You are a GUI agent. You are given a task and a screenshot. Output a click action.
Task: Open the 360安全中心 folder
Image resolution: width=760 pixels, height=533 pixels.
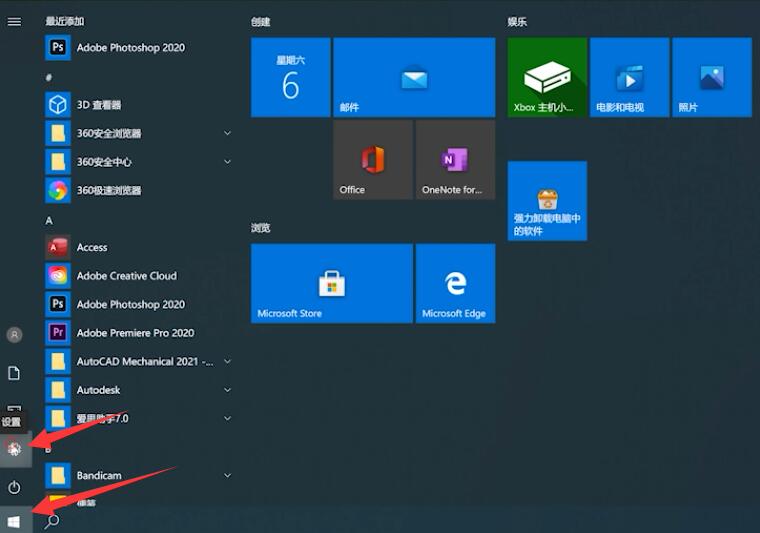click(139, 162)
